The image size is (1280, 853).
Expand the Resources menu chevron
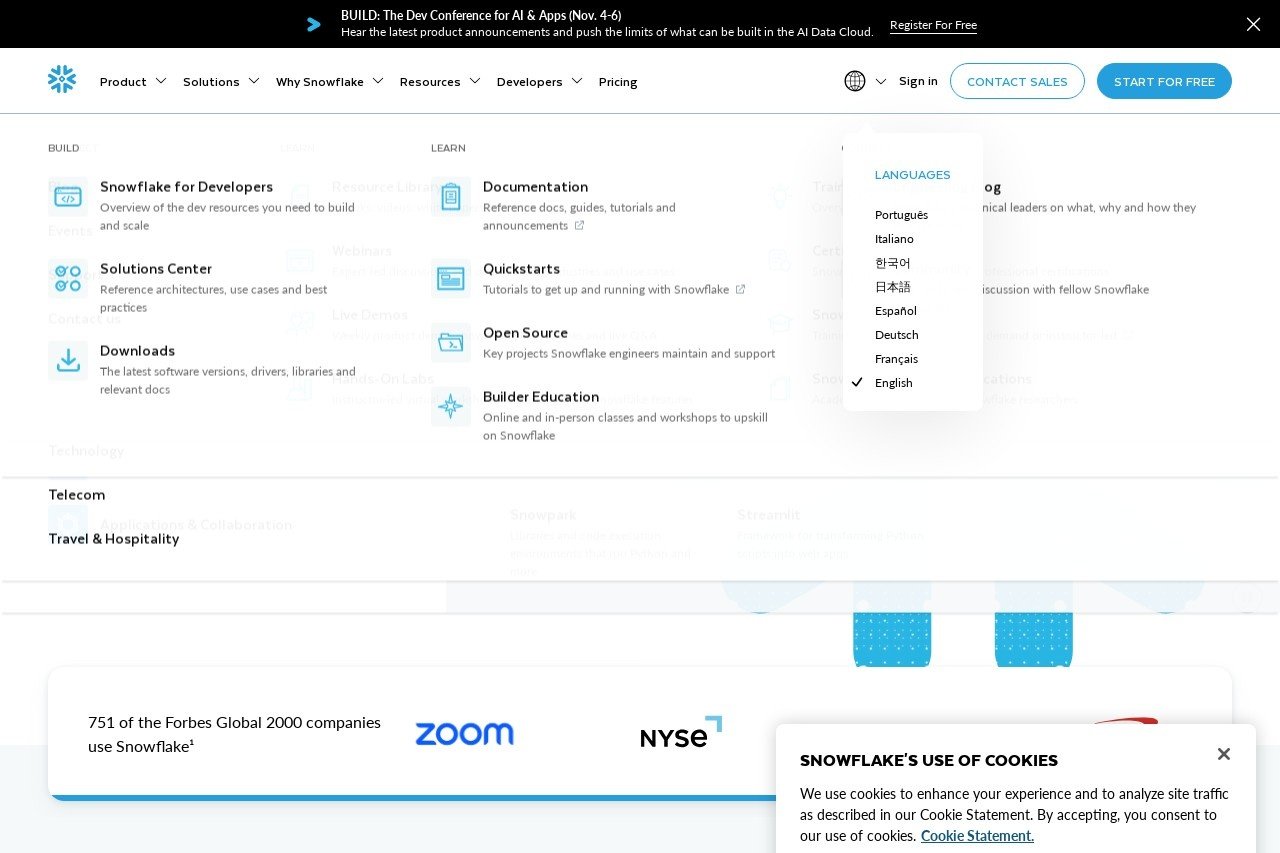point(475,81)
